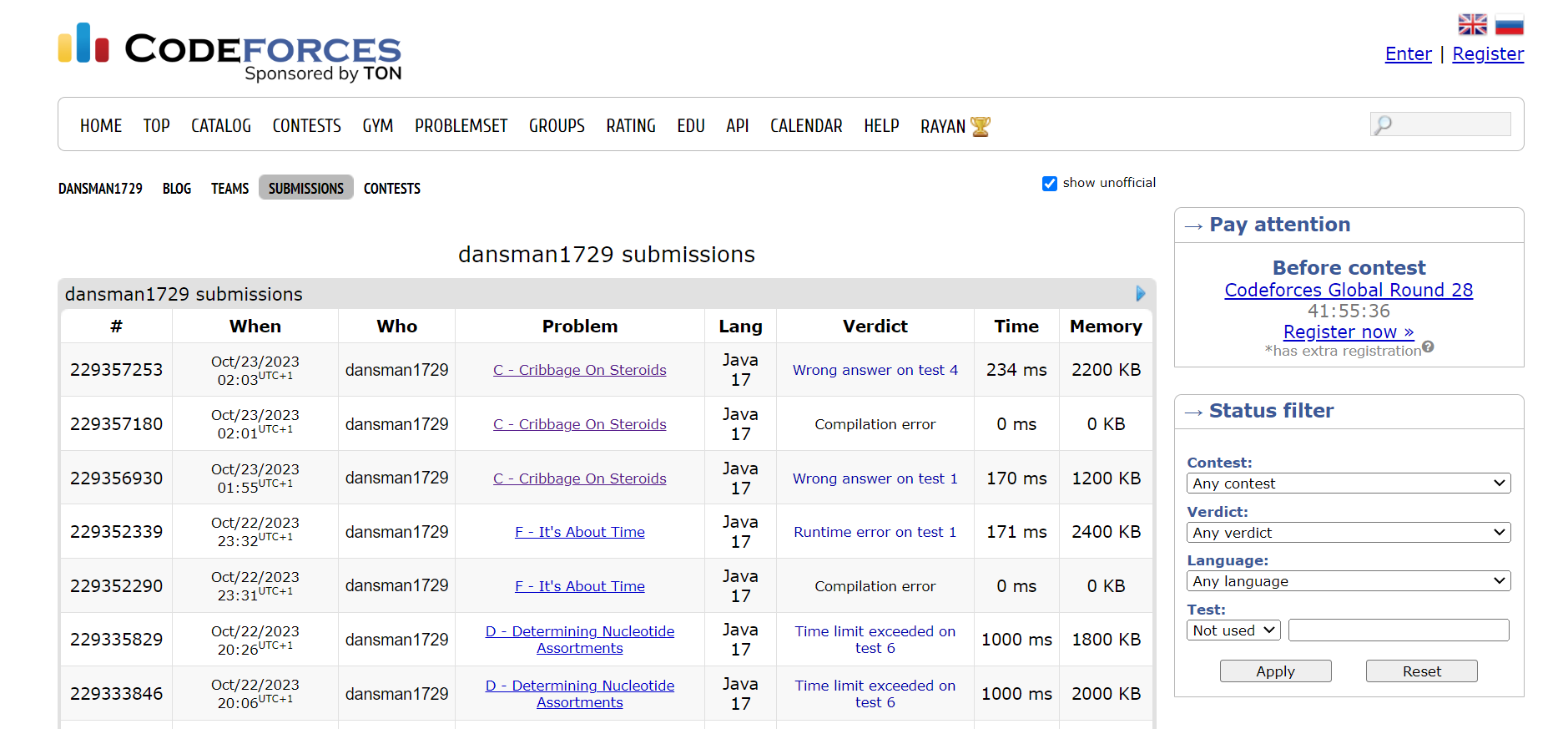Open the CONTESTS main menu item

click(307, 126)
